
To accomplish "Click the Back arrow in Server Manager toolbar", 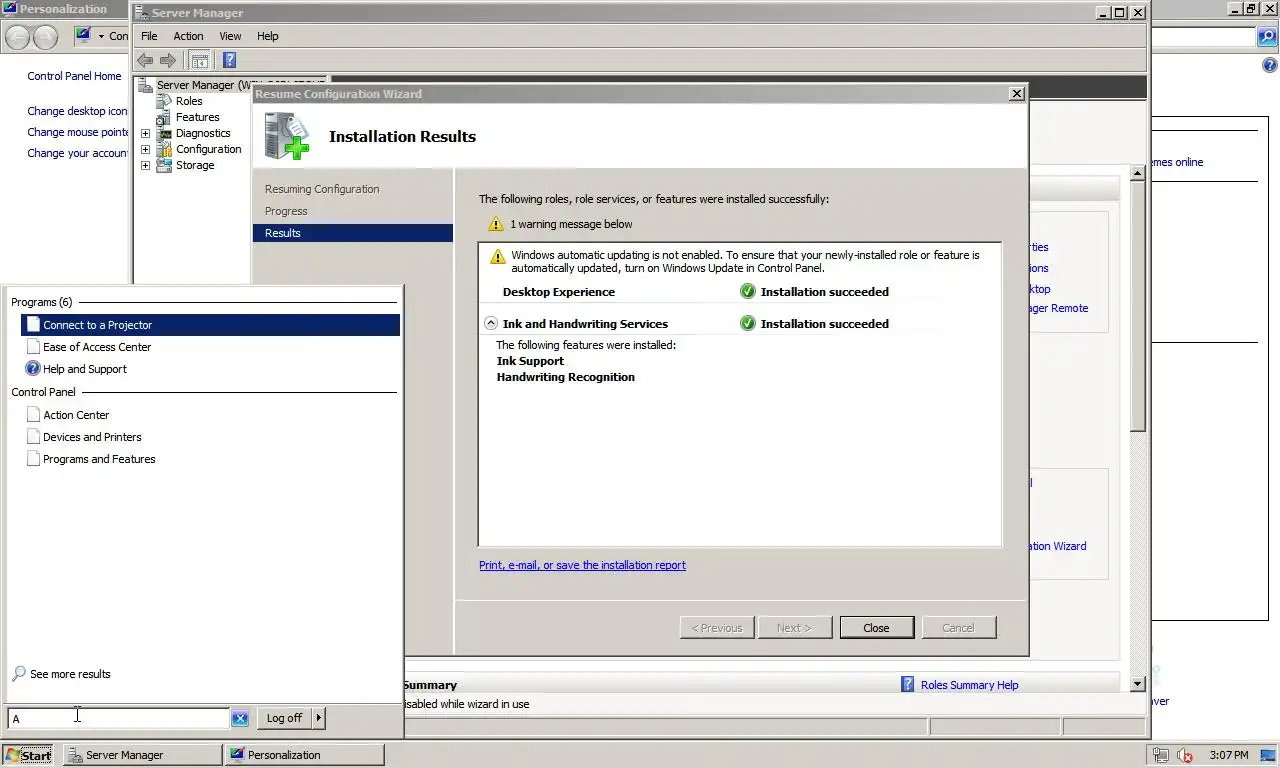I will (x=145, y=60).
